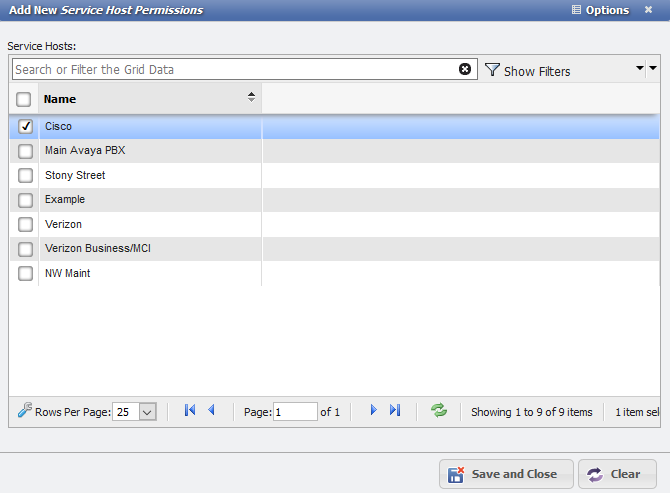Jump to the last page of results

tap(395, 410)
